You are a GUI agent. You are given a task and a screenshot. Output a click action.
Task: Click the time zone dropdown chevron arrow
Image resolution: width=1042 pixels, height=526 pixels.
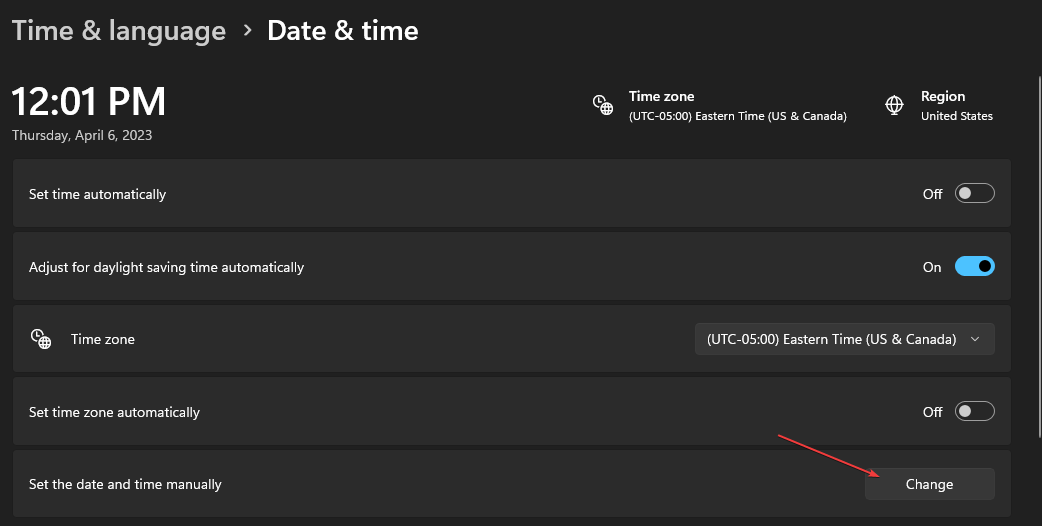click(975, 339)
